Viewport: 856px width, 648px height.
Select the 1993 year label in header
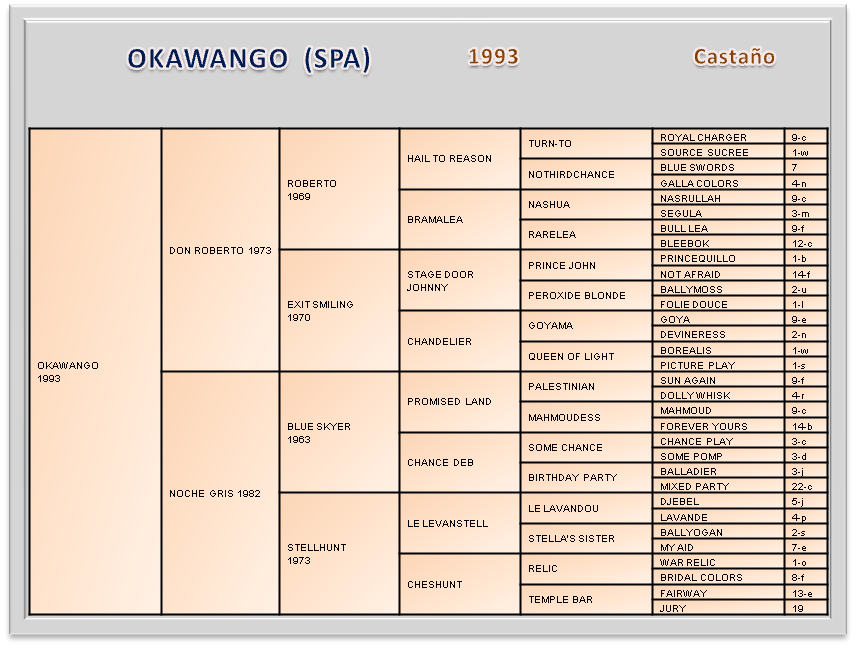493,57
